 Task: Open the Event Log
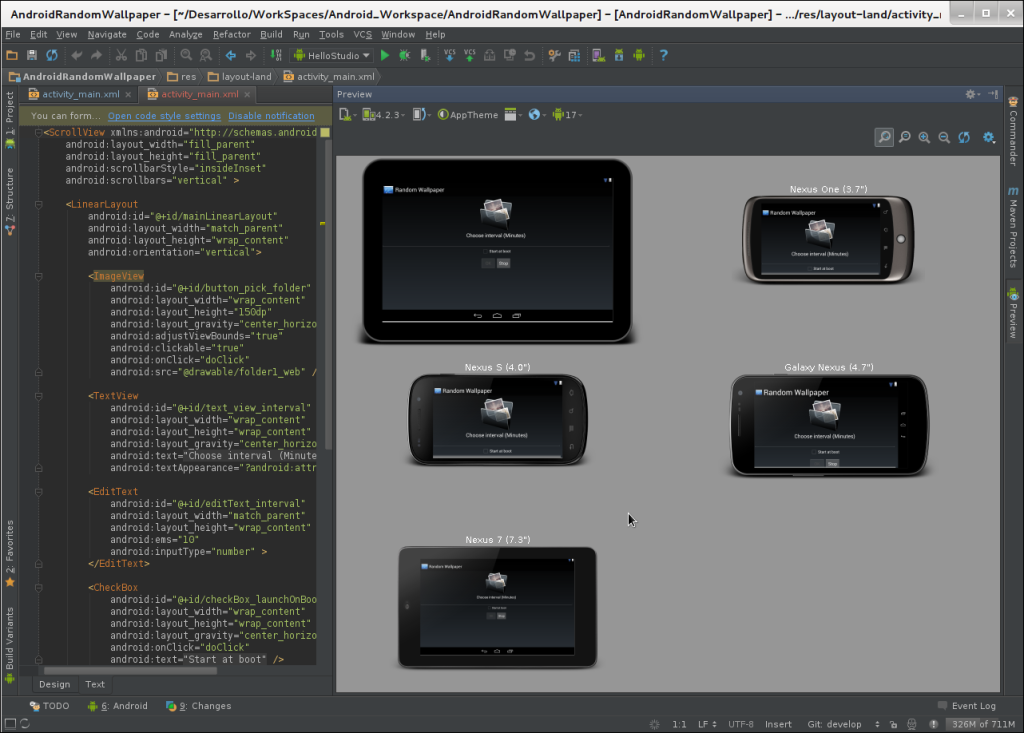[x=967, y=706]
